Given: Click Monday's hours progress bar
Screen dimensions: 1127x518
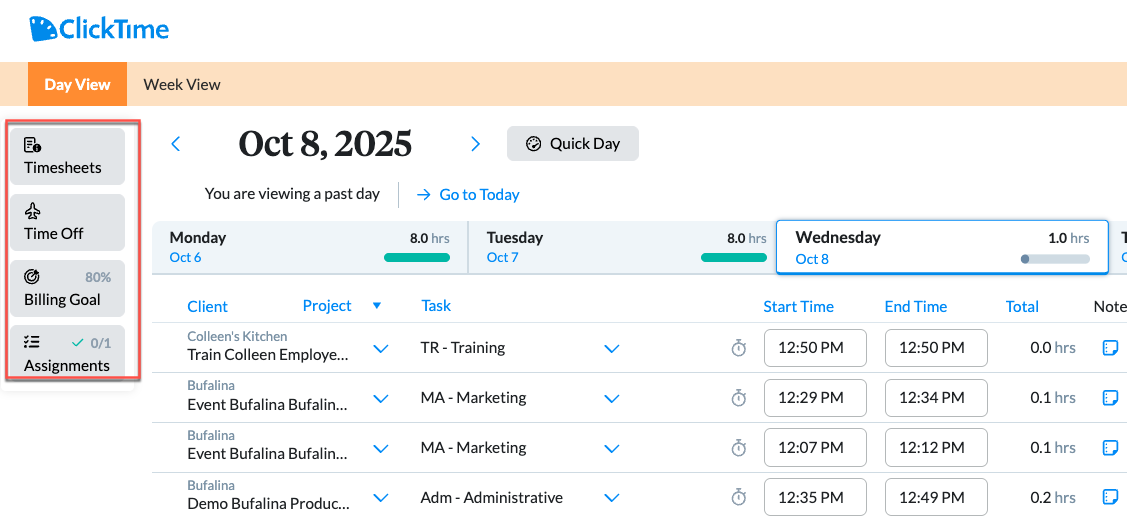Looking at the screenshot, I should [417, 258].
